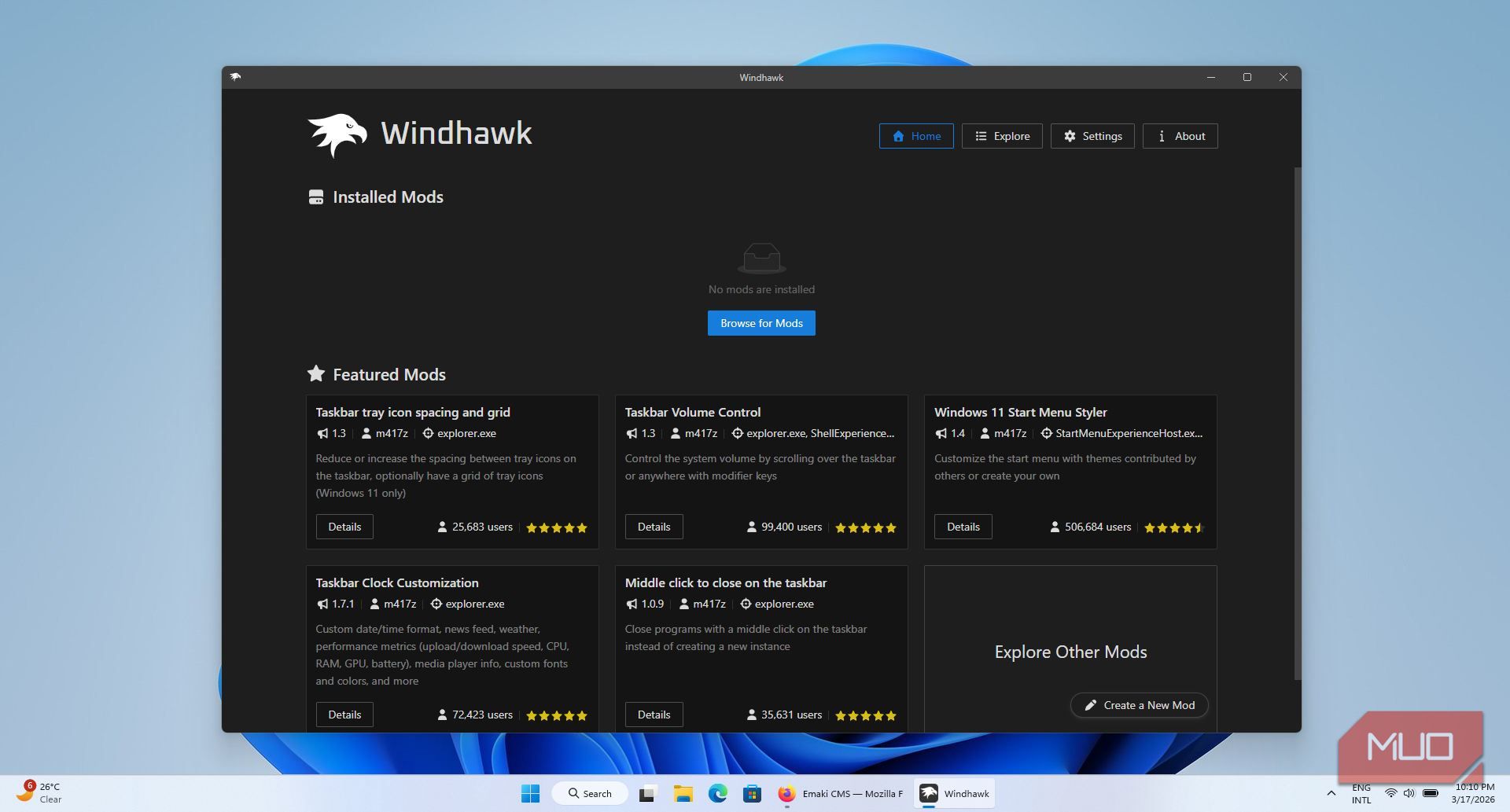Click the Windhawk taskbar button
The width and height of the screenshot is (1510, 812).
tap(954, 794)
